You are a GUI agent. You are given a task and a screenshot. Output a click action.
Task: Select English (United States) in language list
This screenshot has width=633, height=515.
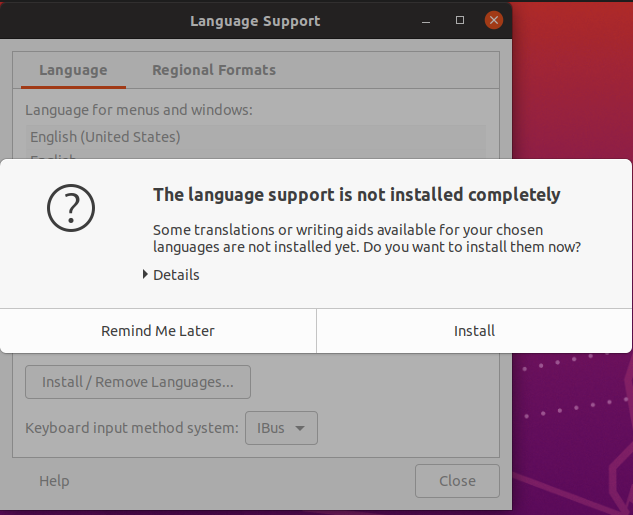pos(256,137)
